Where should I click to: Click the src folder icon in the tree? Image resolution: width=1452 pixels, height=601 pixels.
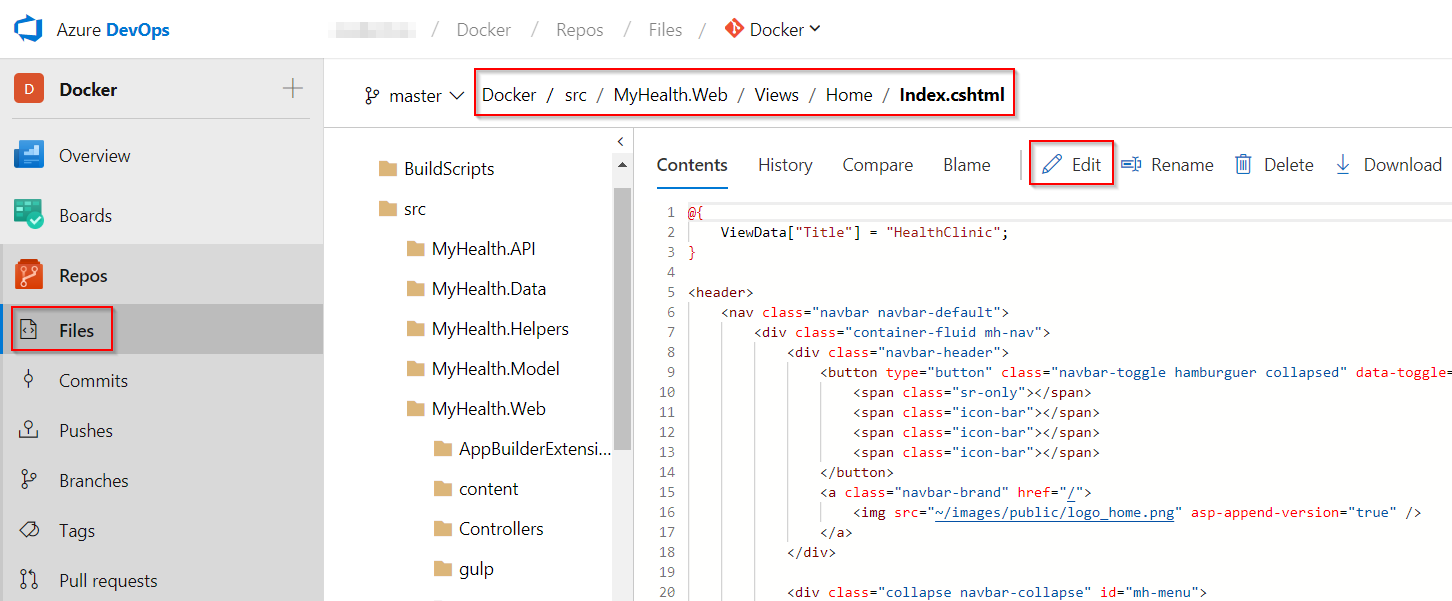click(388, 209)
